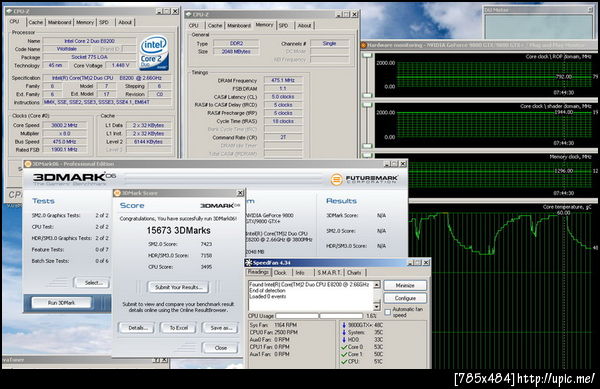Close the score dialog with Close button
The height and width of the screenshot is (389, 600).
[220, 348]
